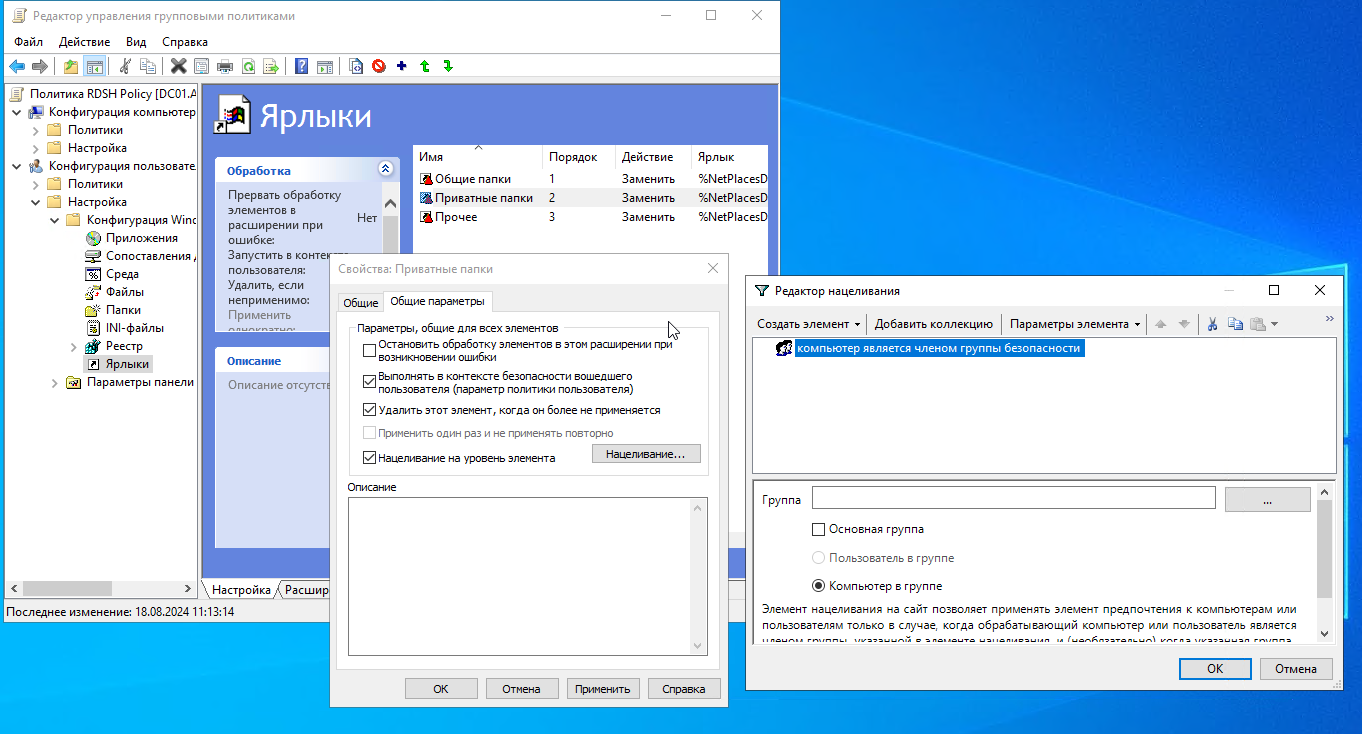This screenshot has height=734, width=1362.
Task: Click the Cut scissors icon in targeting editor
Action: click(x=1212, y=324)
